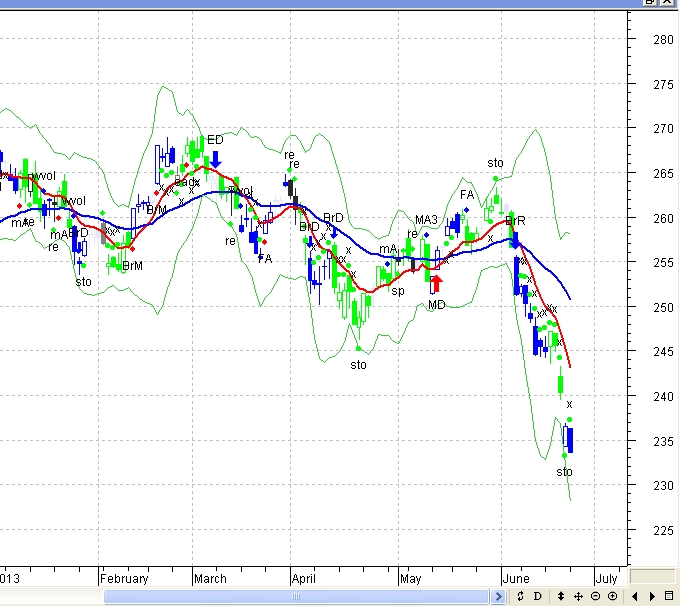Click the April label on time axis
This screenshot has height=606, width=680.
pos(304,578)
